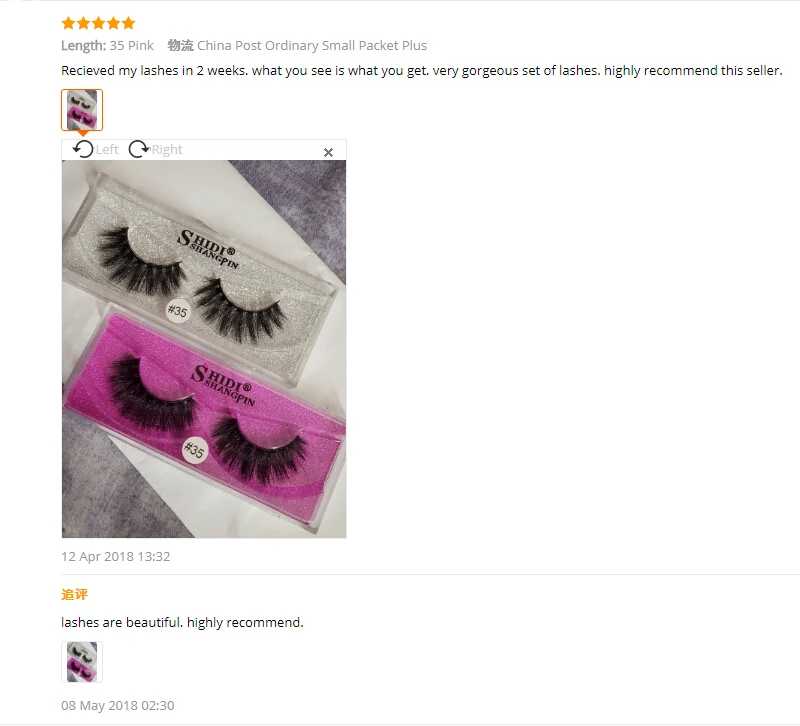The height and width of the screenshot is (726, 800).
Task: Click the '物流' logistics label
Action: point(181,45)
